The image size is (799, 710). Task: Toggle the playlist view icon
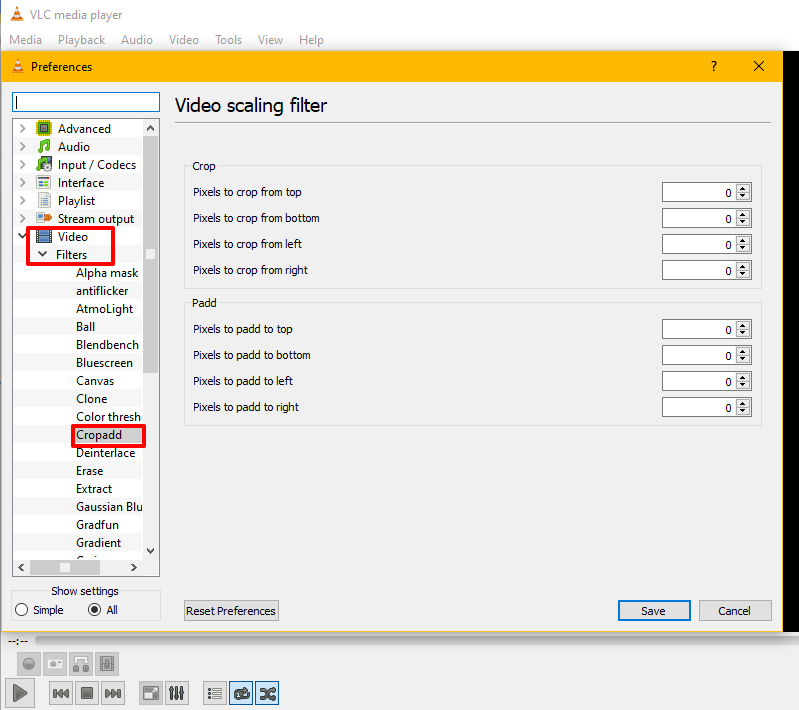pyautogui.click(x=215, y=693)
